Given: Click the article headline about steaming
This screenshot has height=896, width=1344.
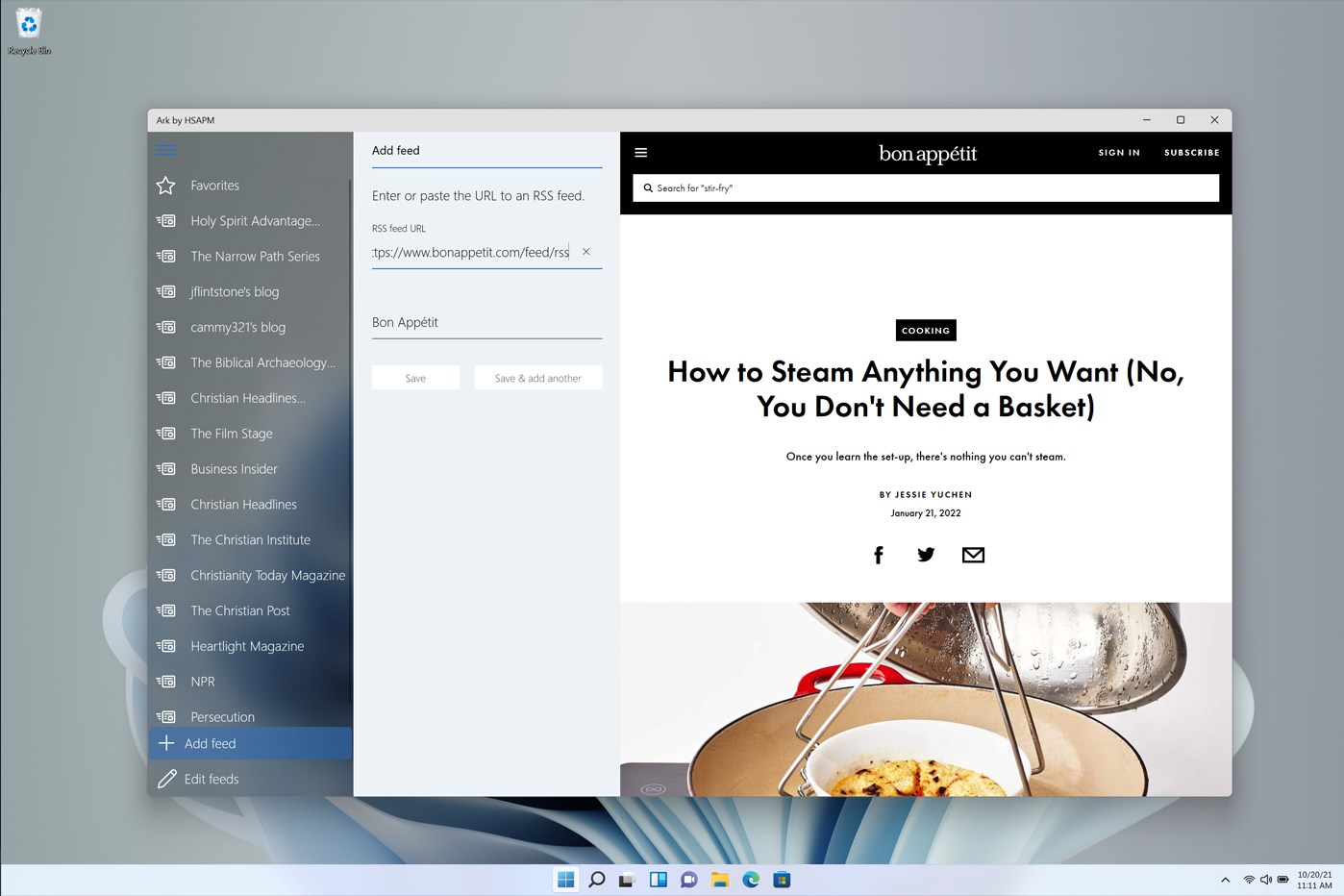Looking at the screenshot, I should click(926, 389).
